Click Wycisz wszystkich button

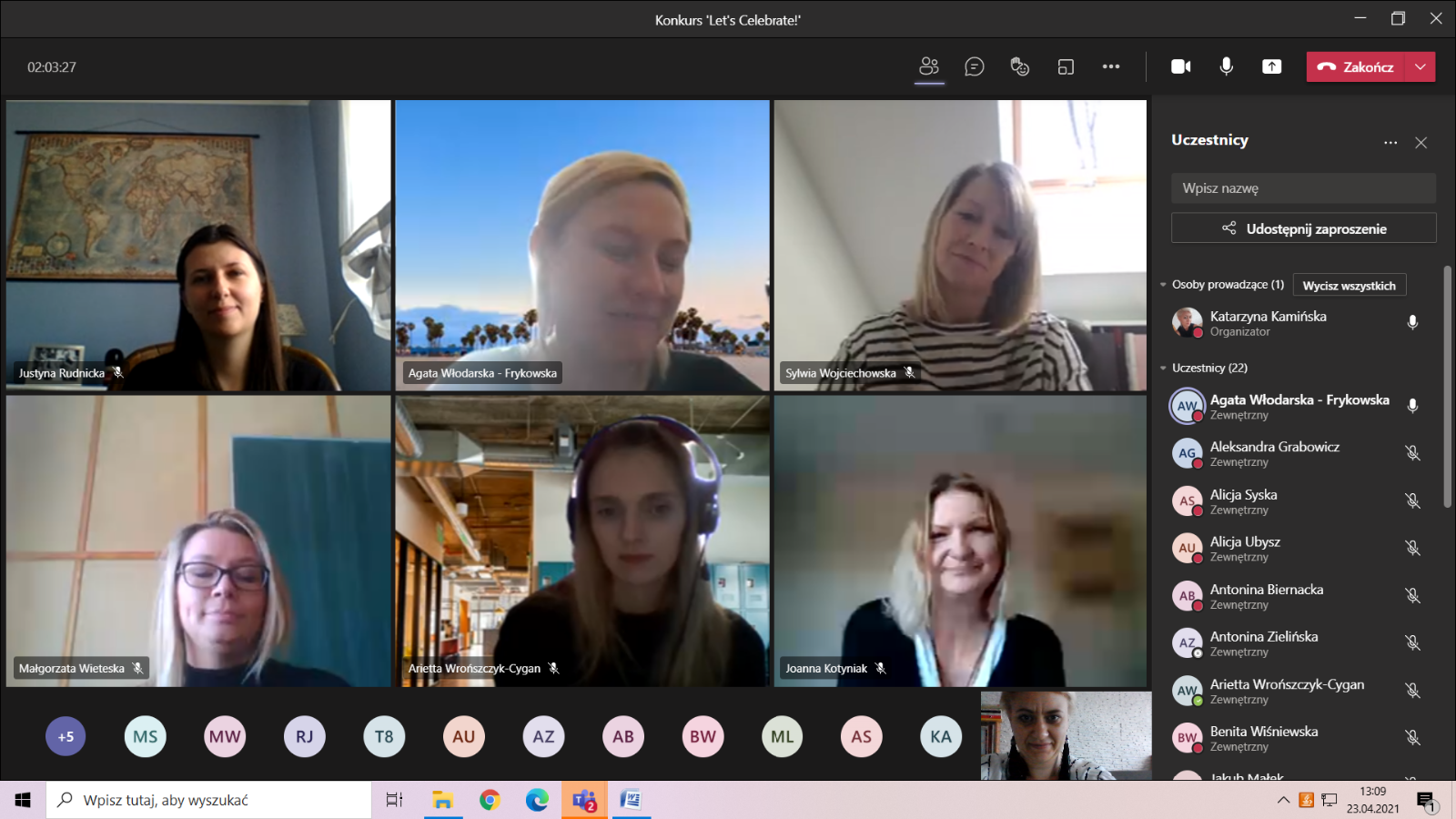coord(1350,286)
